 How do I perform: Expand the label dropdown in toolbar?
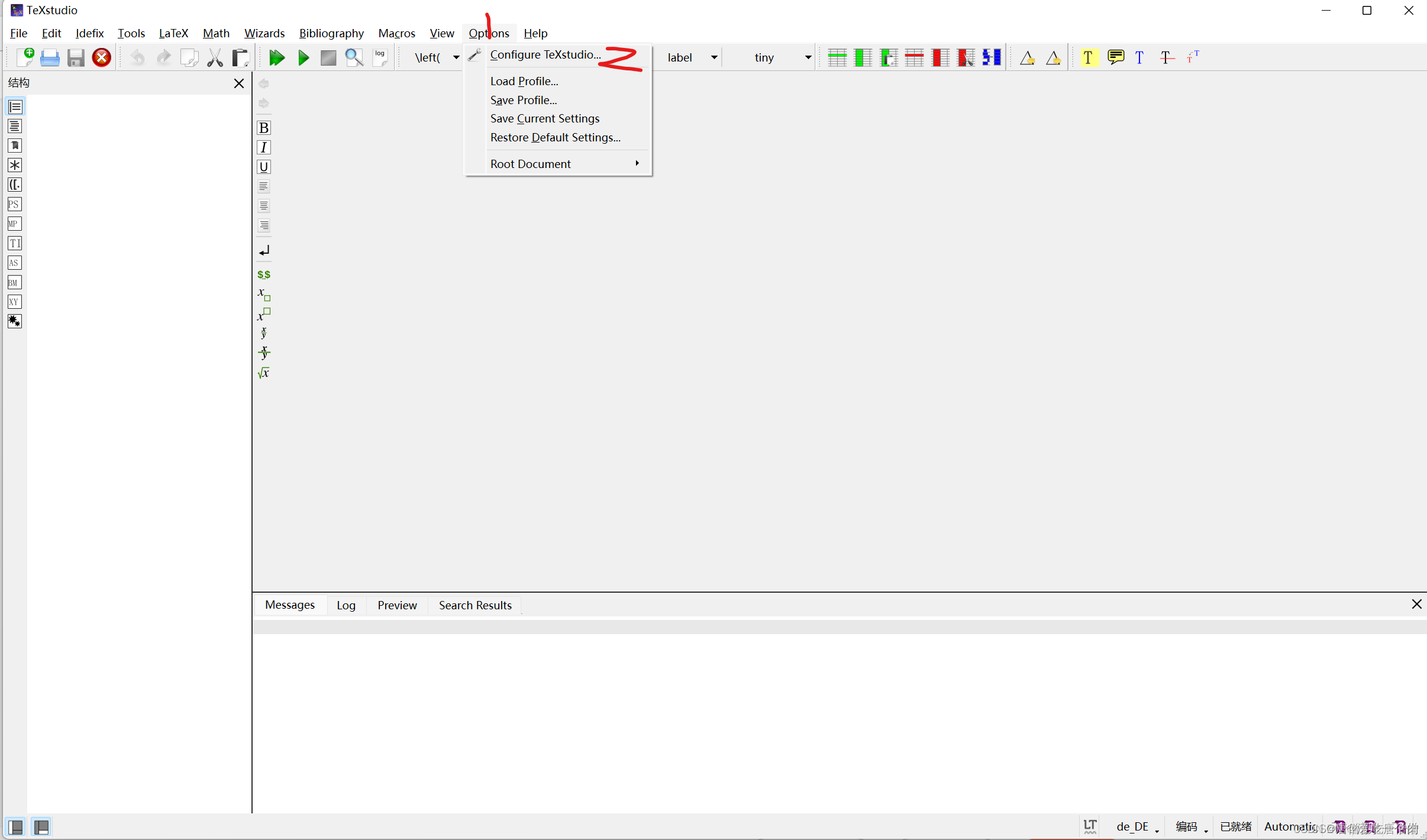click(x=714, y=57)
